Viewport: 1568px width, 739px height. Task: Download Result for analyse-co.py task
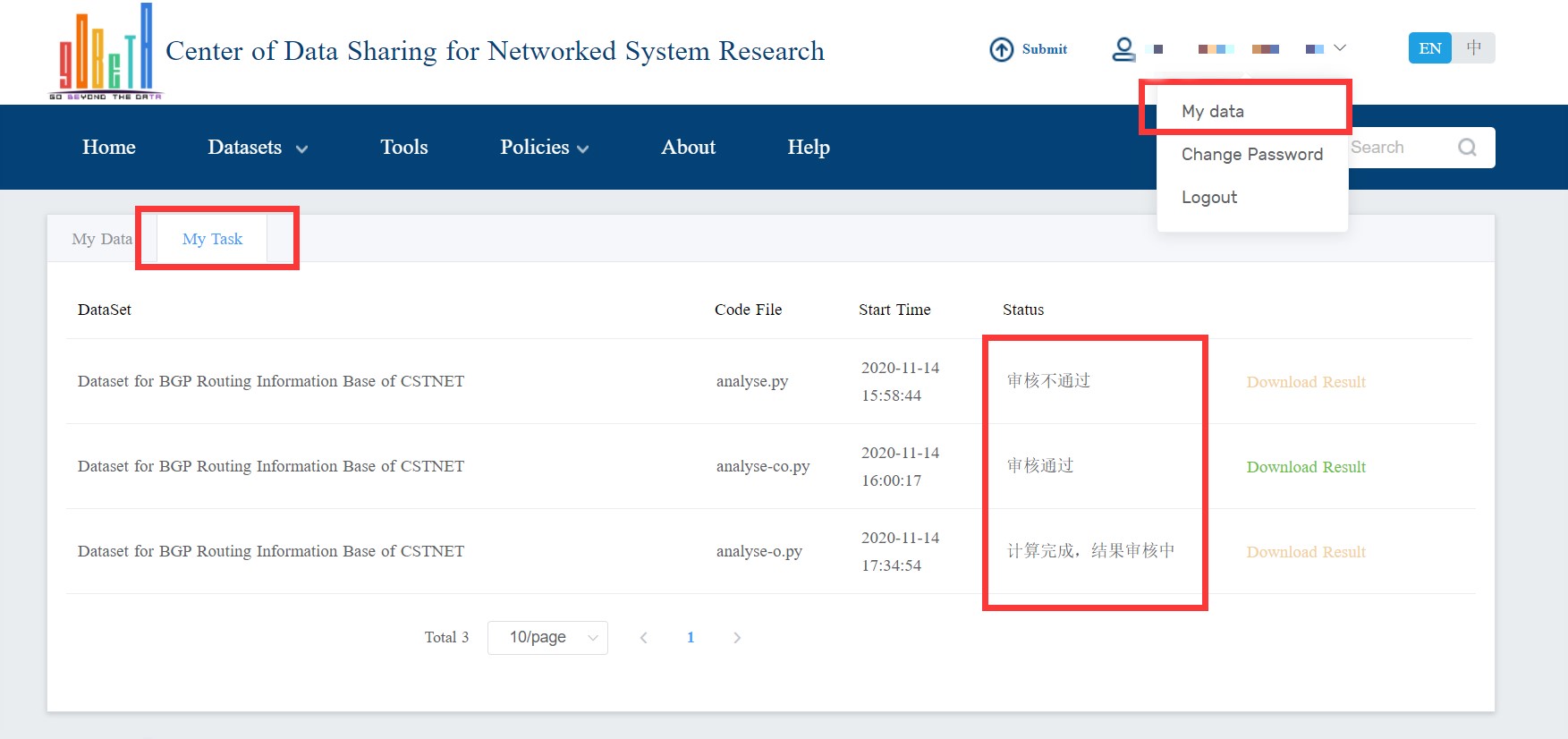(1306, 467)
